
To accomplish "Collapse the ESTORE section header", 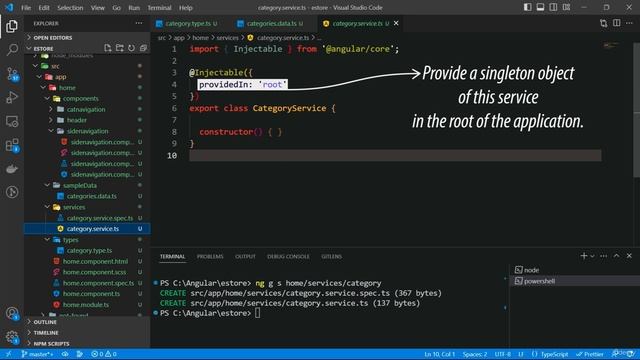I will tap(43, 48).
